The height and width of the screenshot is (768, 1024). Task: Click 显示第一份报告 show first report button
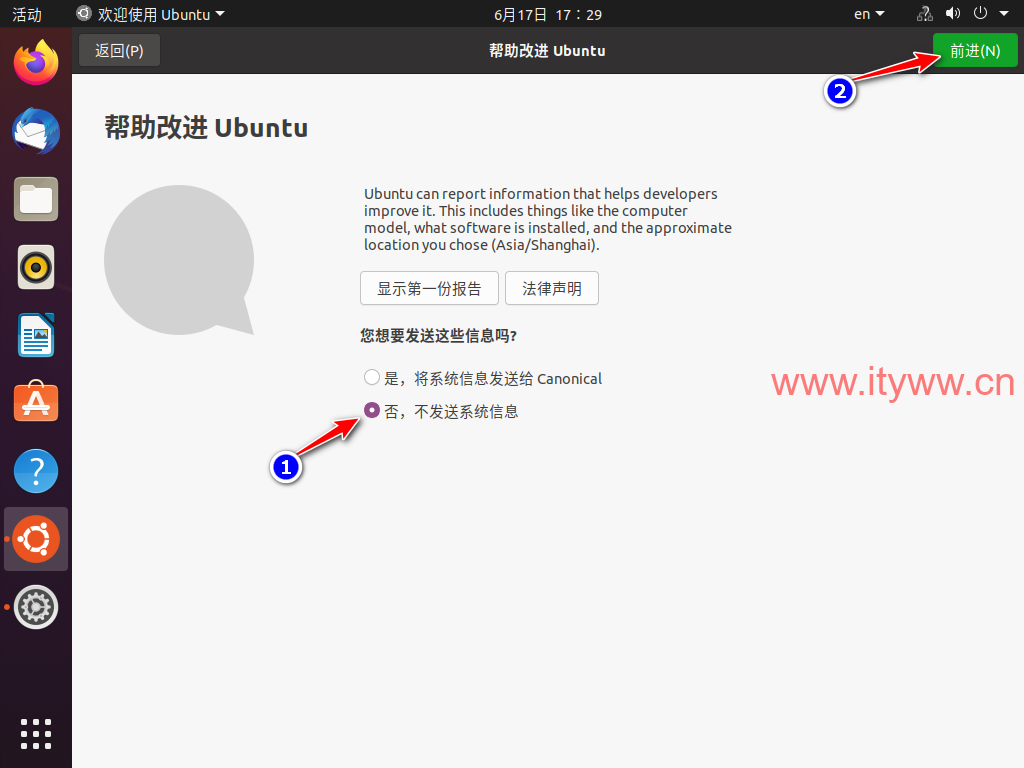click(x=429, y=288)
